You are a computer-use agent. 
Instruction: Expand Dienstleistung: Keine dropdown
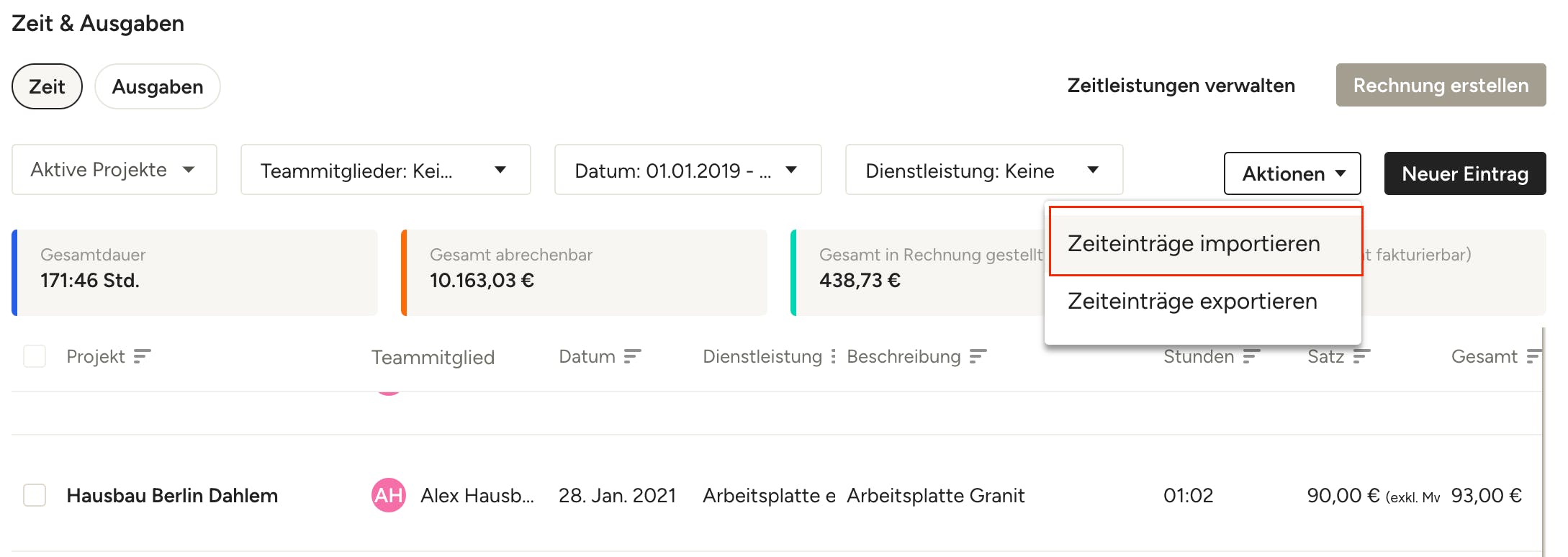984,169
